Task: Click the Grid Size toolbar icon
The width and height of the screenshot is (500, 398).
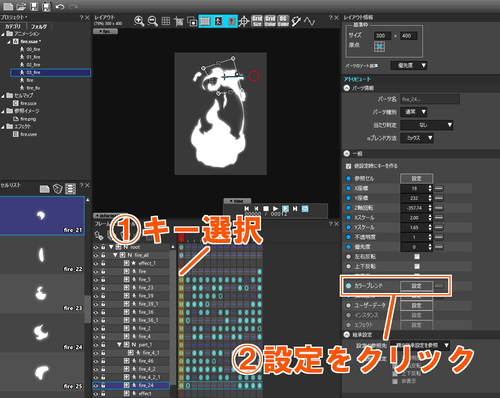Action: pos(257,21)
